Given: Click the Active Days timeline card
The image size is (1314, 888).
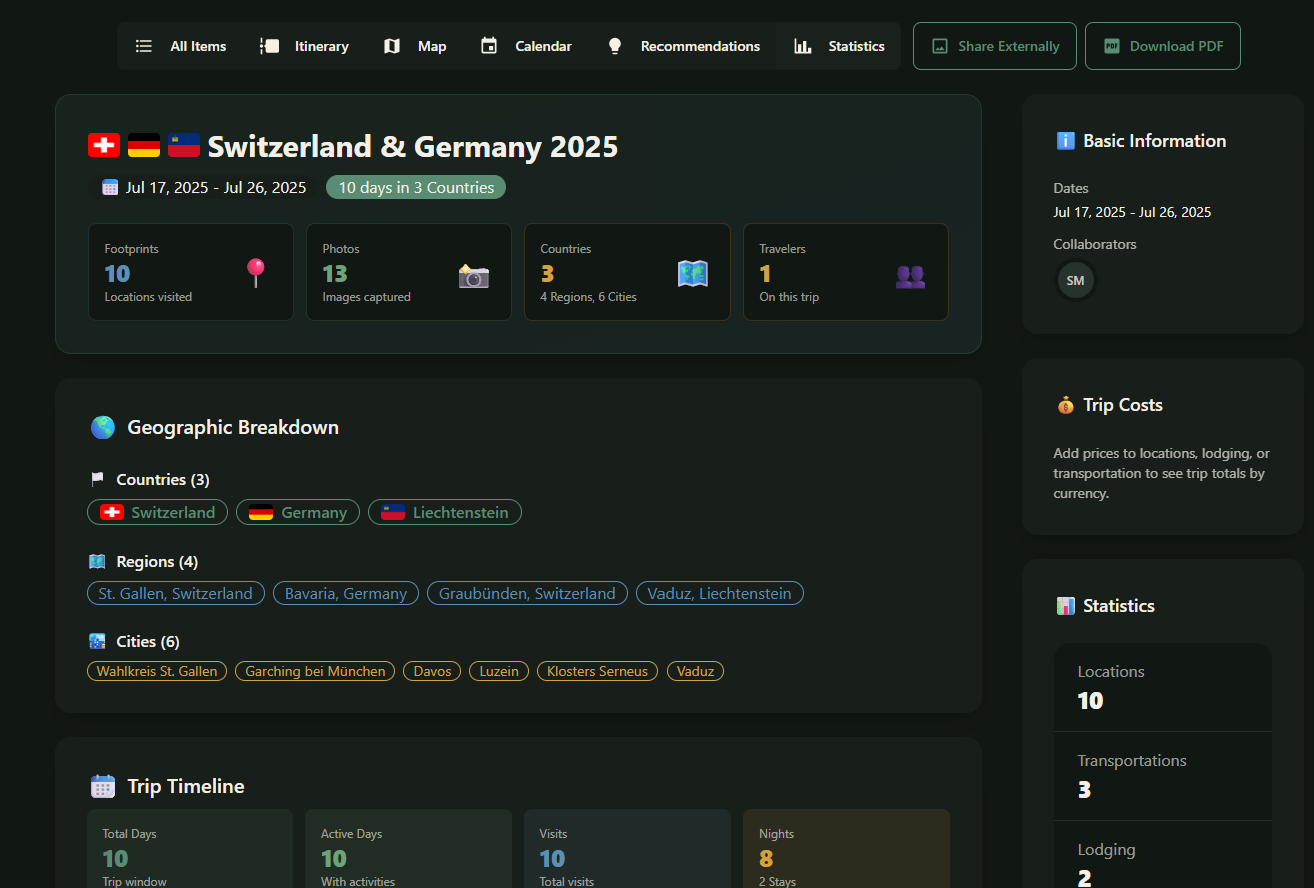Looking at the screenshot, I should 408,849.
